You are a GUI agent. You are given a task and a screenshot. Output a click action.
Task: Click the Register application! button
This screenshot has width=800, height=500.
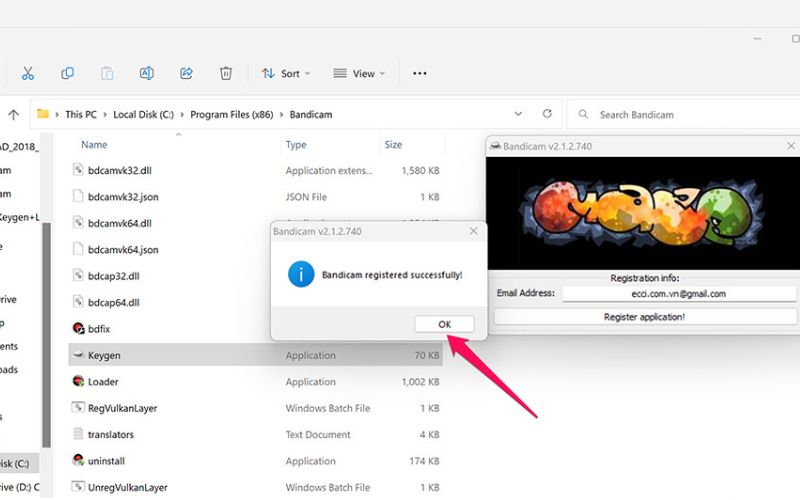tap(645, 317)
